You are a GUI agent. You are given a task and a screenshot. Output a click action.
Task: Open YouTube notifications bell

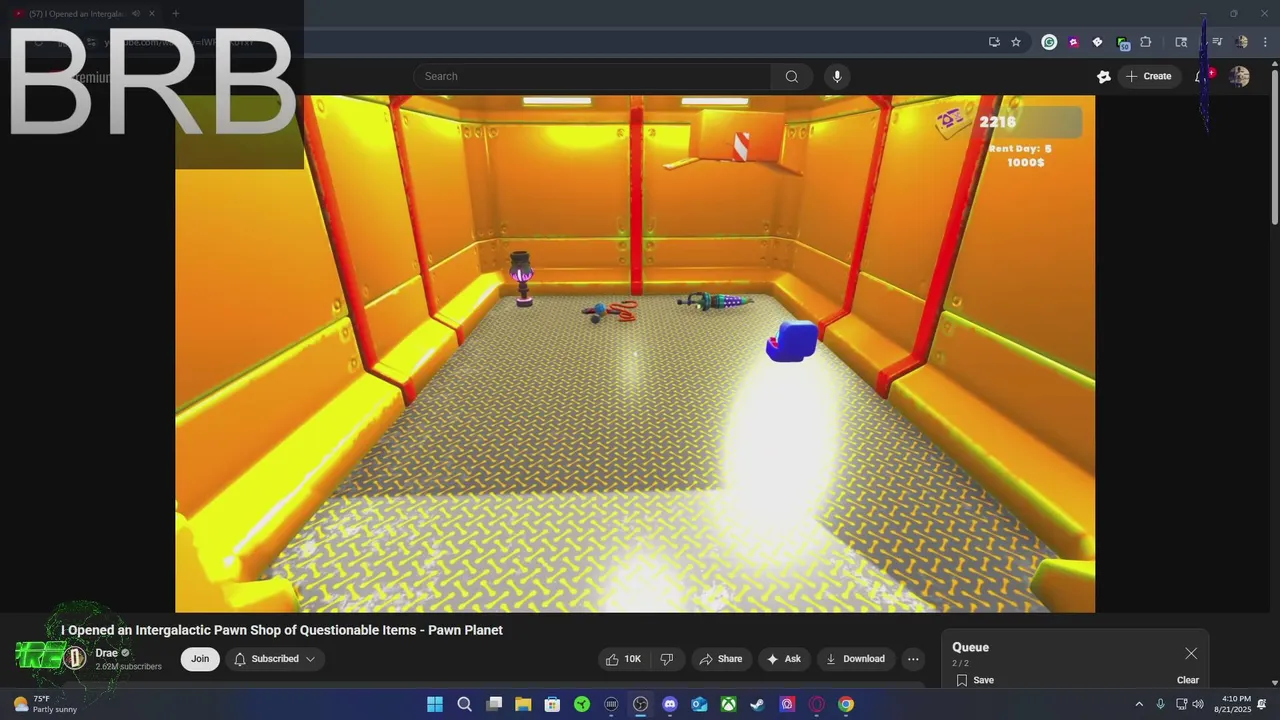pyautogui.click(x=1203, y=76)
